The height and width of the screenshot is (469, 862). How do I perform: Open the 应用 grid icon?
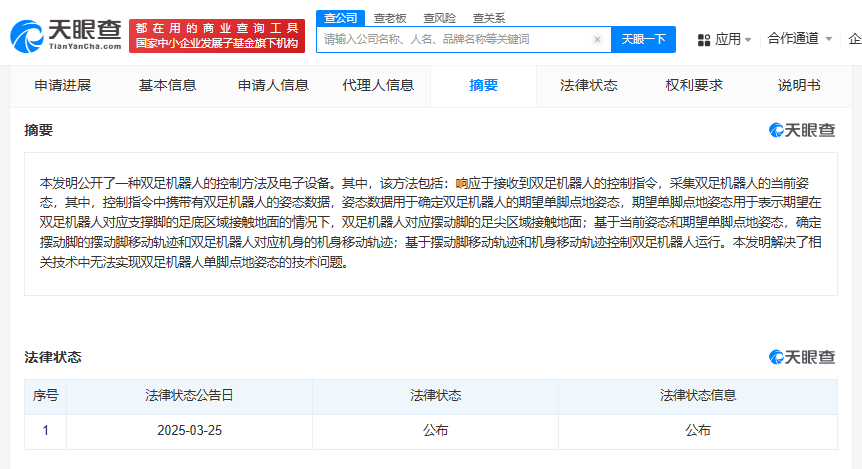pos(704,40)
